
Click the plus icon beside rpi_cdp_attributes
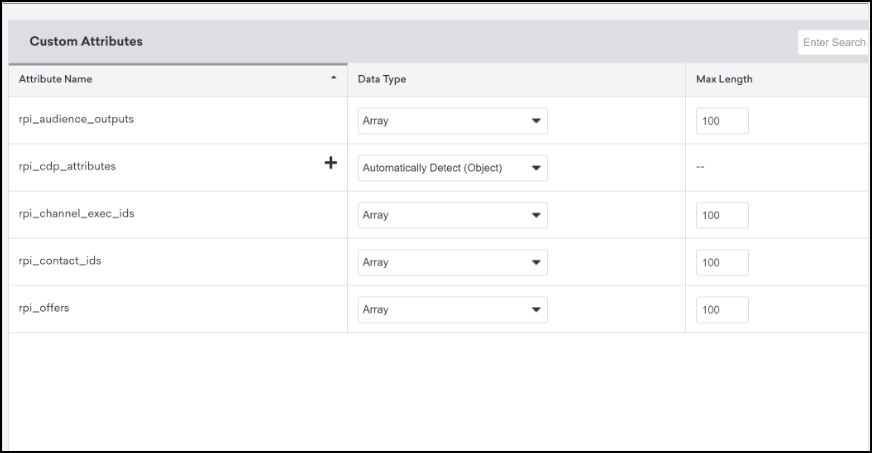tap(330, 165)
